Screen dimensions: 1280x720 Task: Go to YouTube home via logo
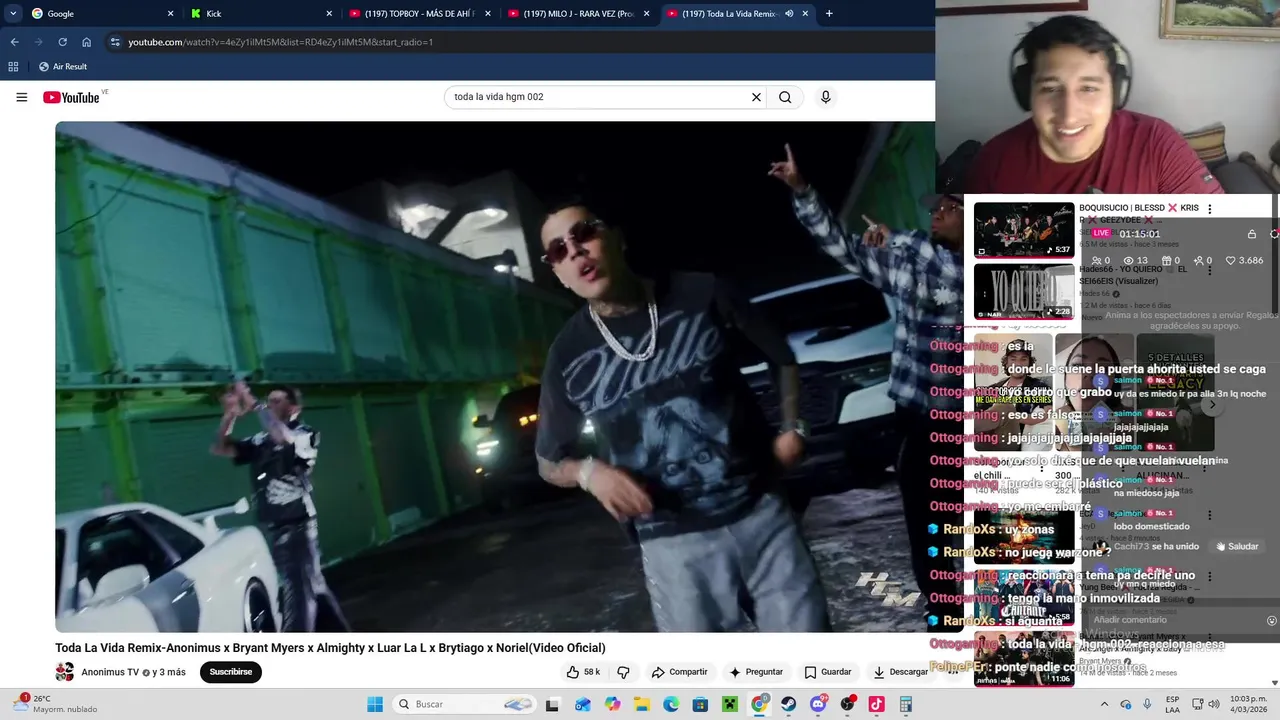pyautogui.click(x=71, y=97)
